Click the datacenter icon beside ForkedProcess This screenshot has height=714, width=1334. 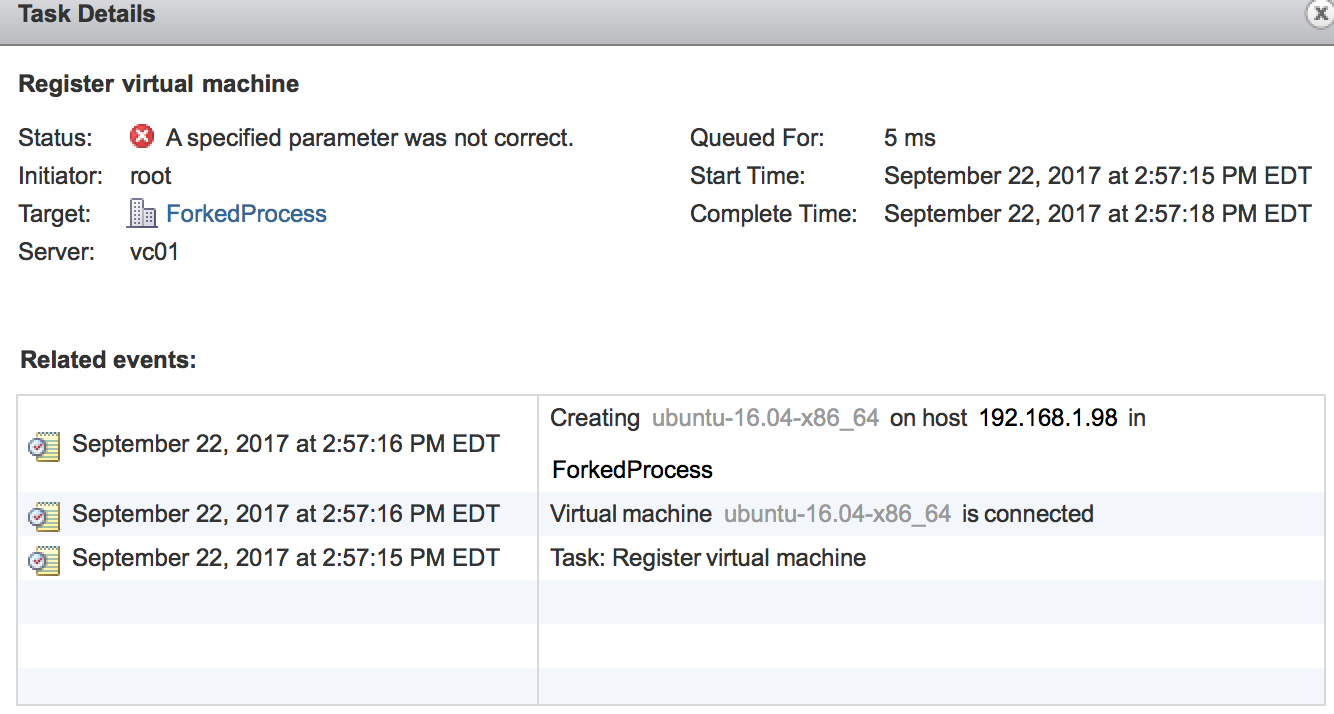tap(142, 213)
